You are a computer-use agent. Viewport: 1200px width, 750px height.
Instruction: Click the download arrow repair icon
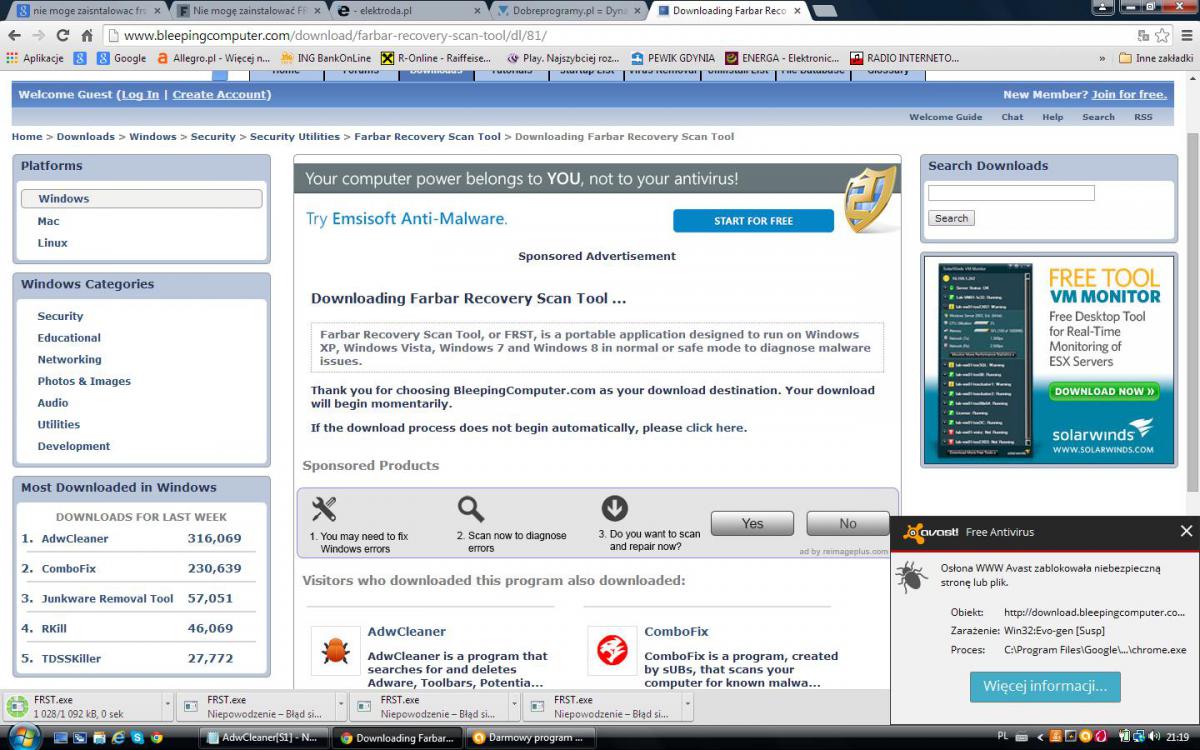[x=614, y=508]
